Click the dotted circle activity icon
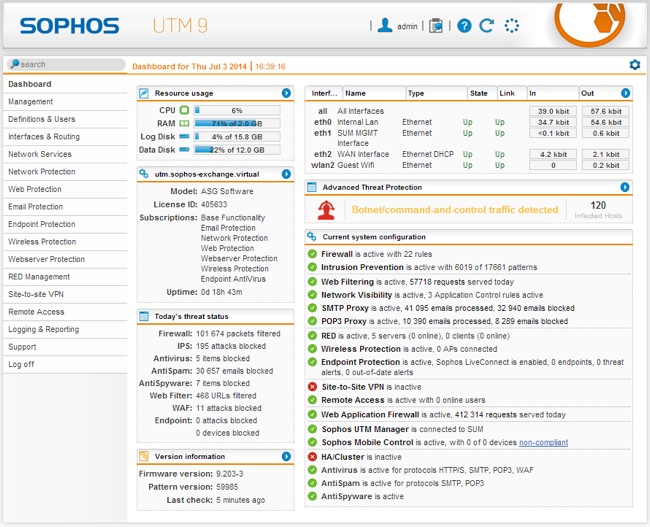Image resolution: width=650 pixels, height=527 pixels. click(x=512, y=25)
